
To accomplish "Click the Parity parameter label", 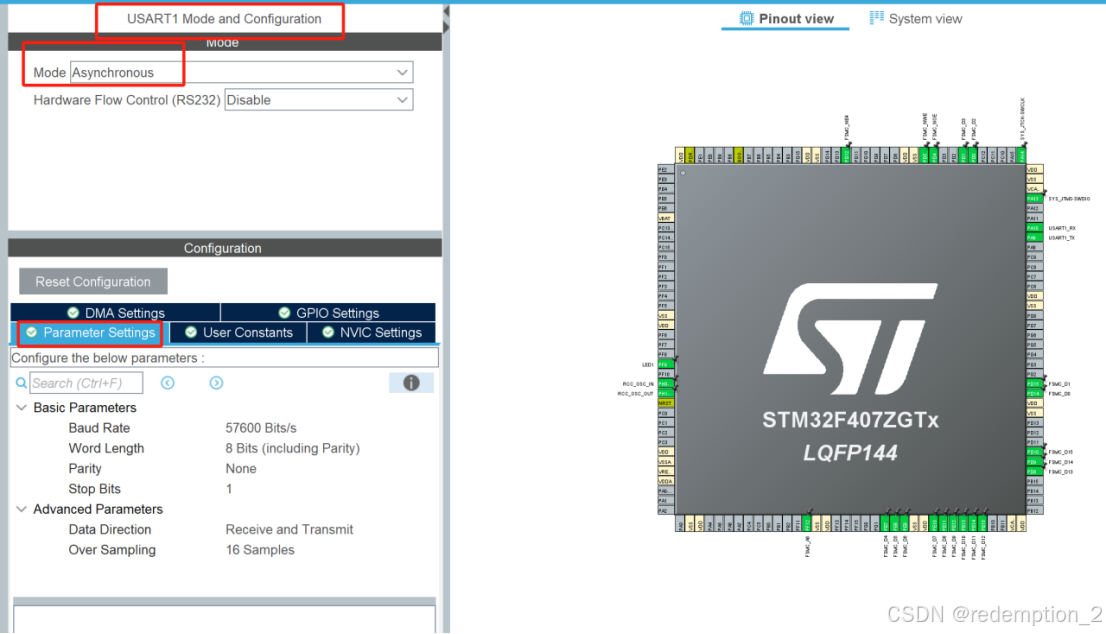I will click(85, 469).
